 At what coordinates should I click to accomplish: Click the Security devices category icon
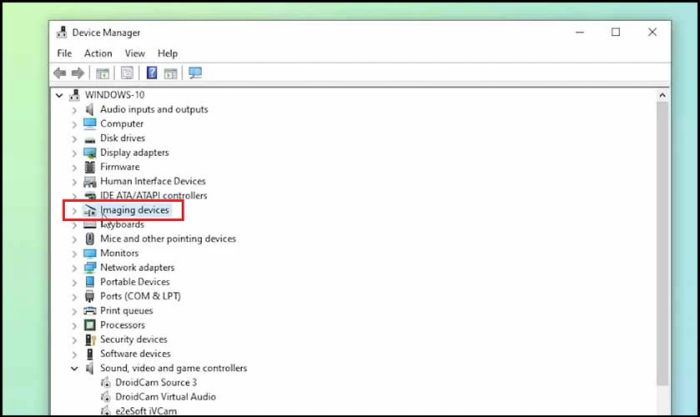tap(90, 339)
